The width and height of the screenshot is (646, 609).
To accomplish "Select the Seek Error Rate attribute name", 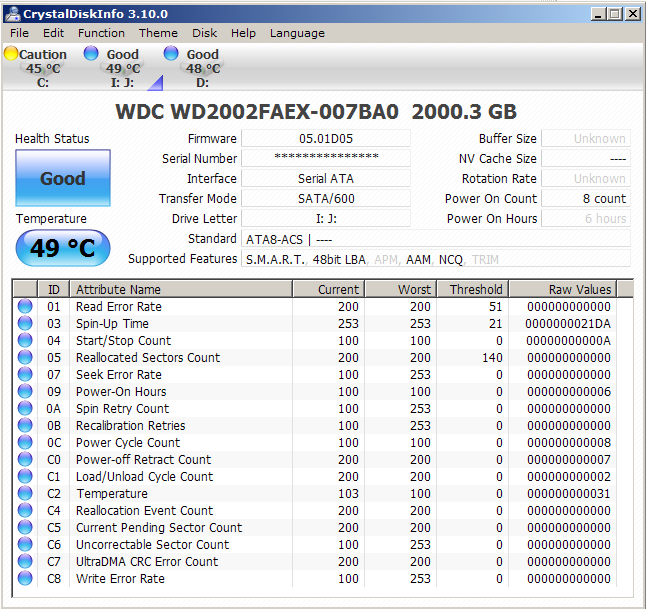I will pyautogui.click(x=119, y=375).
